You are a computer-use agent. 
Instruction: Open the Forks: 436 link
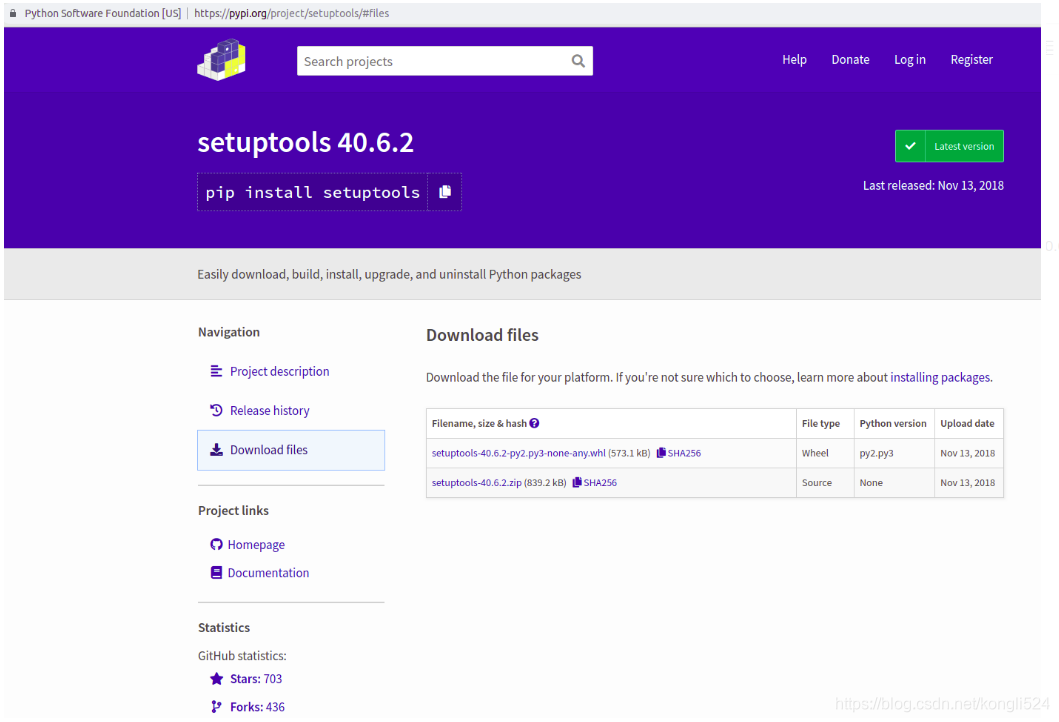(x=257, y=707)
